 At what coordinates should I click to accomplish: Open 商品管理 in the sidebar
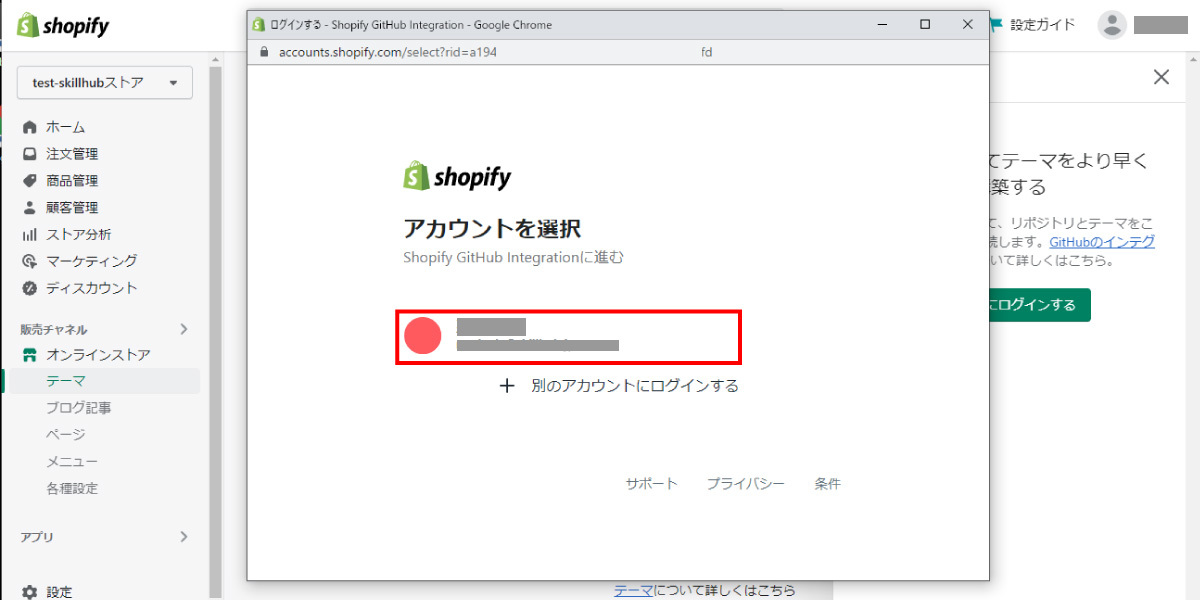[72, 181]
